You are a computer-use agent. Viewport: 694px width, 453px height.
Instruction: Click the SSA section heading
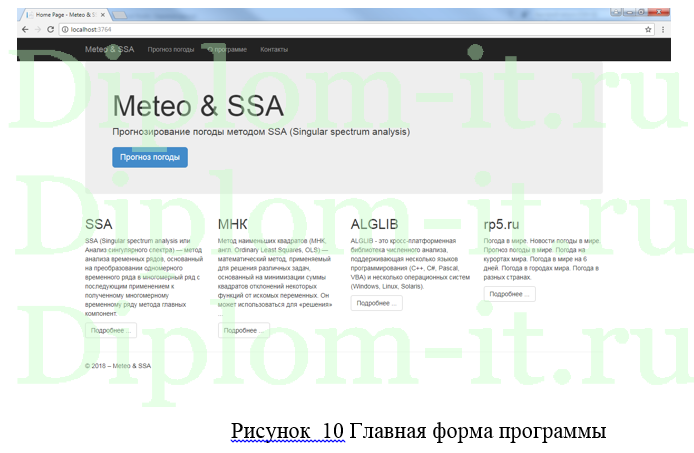[x=99, y=224]
